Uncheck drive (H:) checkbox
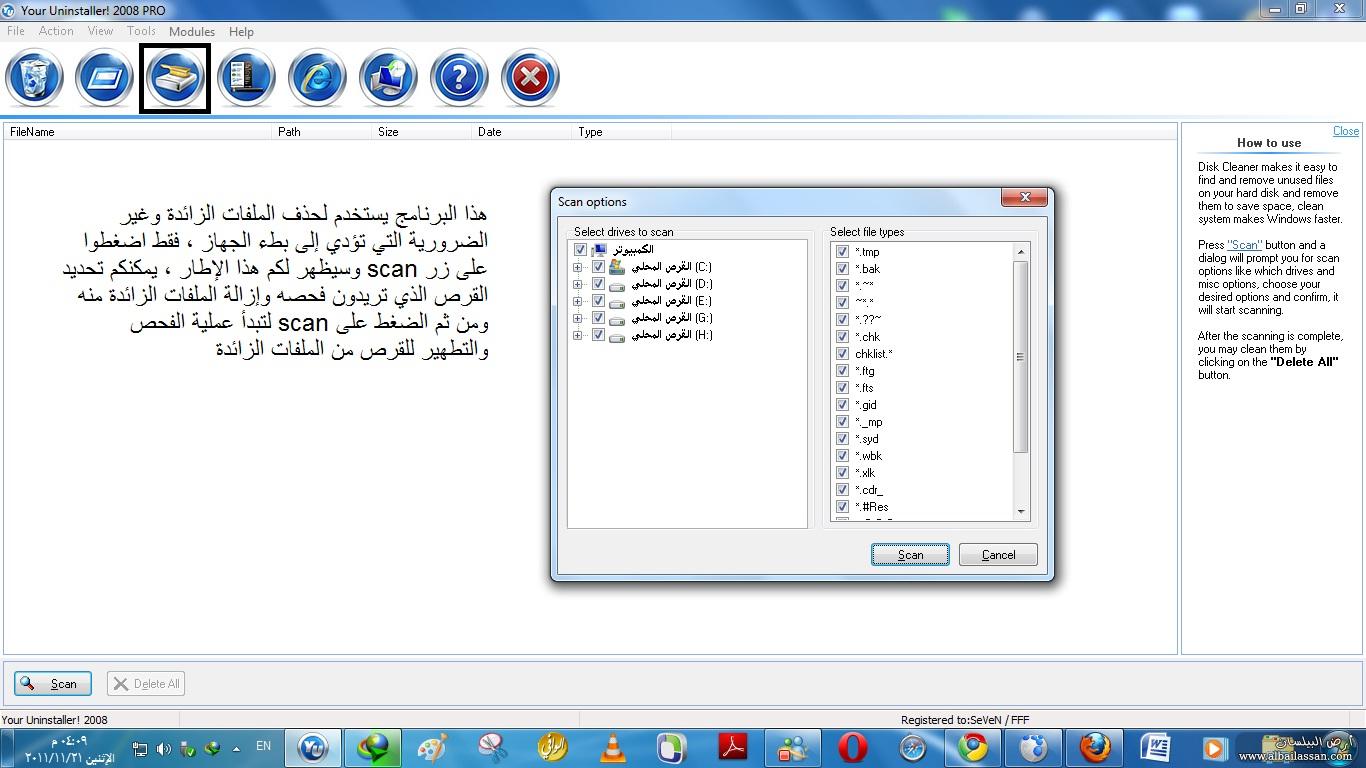Viewport: 1366px width, 768px height. (x=598, y=335)
